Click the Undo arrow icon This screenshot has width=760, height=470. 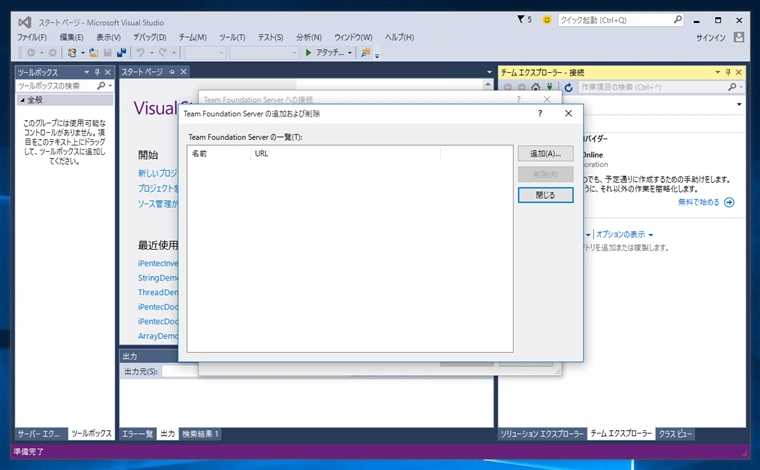point(141,52)
